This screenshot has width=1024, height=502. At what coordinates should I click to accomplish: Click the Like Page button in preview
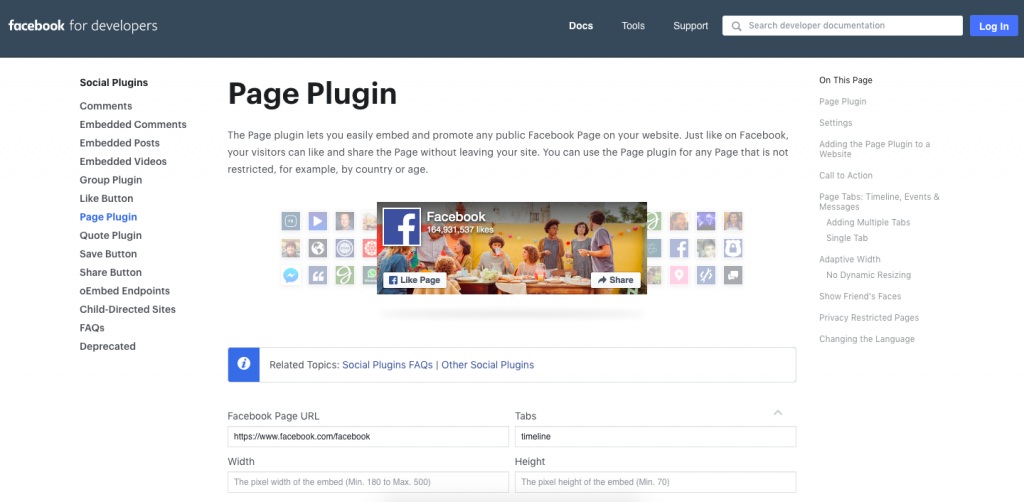click(414, 280)
